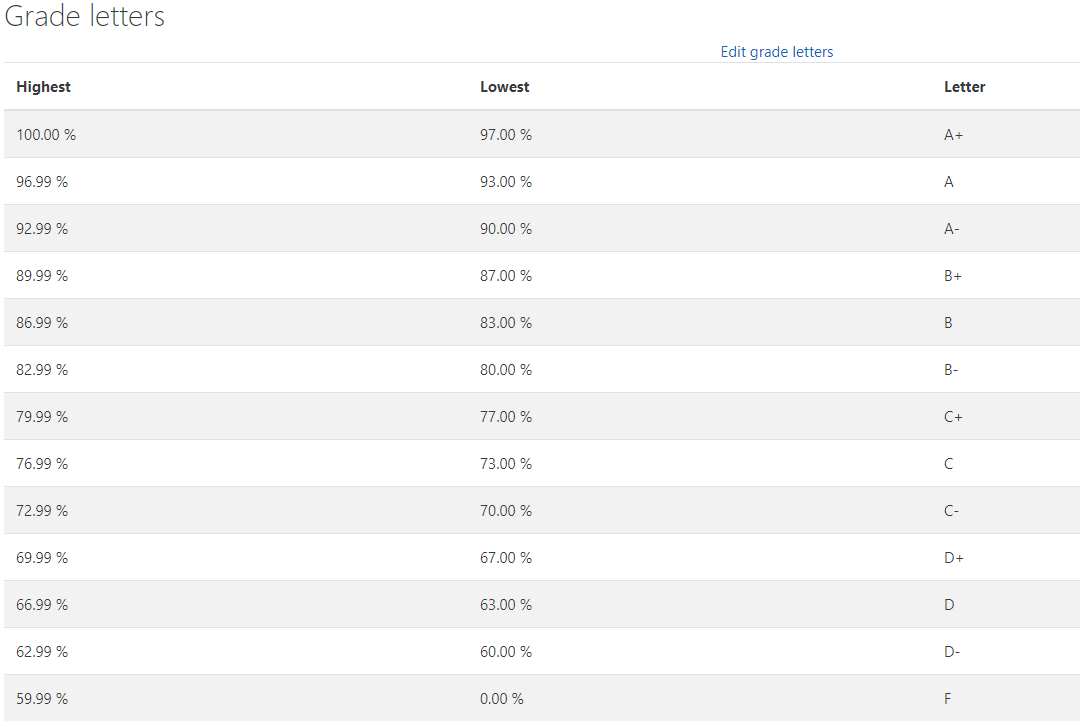The width and height of the screenshot is (1080, 727).
Task: Select the 97.00 % lowest boundary
Action: coord(506,134)
